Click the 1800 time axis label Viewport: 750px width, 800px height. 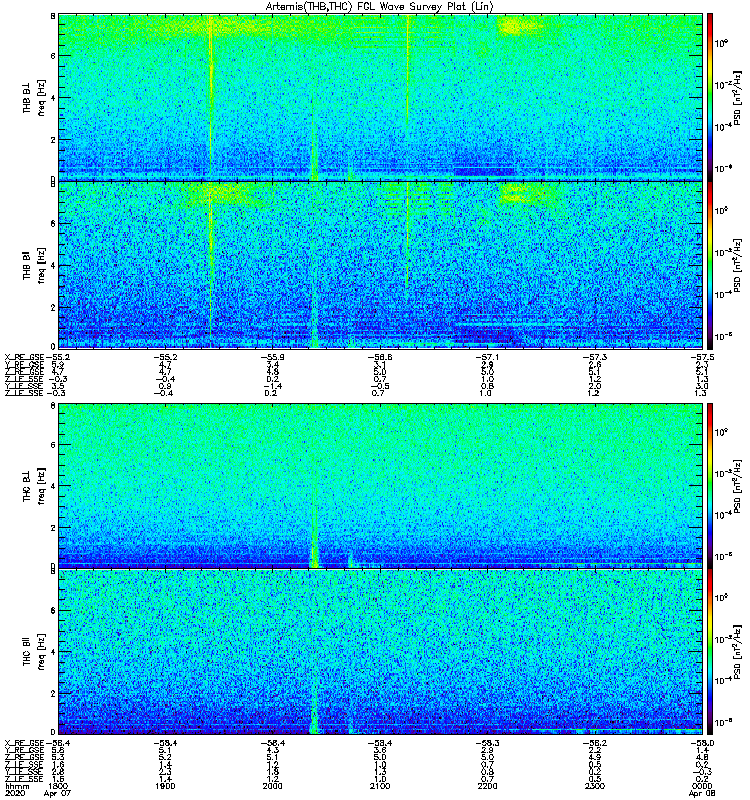point(58,786)
